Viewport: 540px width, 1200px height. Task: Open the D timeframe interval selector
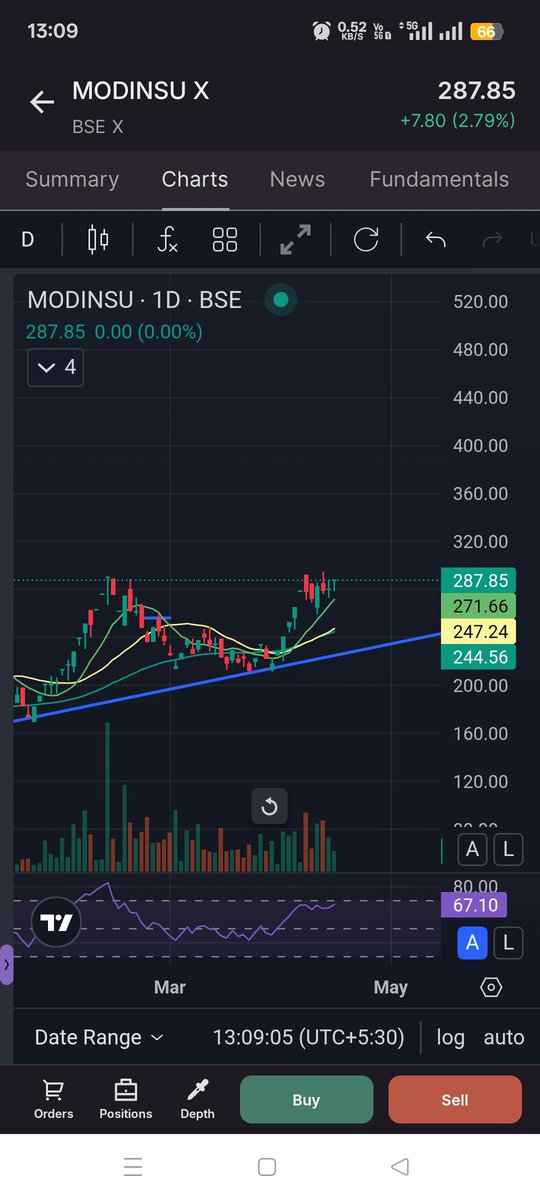(x=28, y=240)
